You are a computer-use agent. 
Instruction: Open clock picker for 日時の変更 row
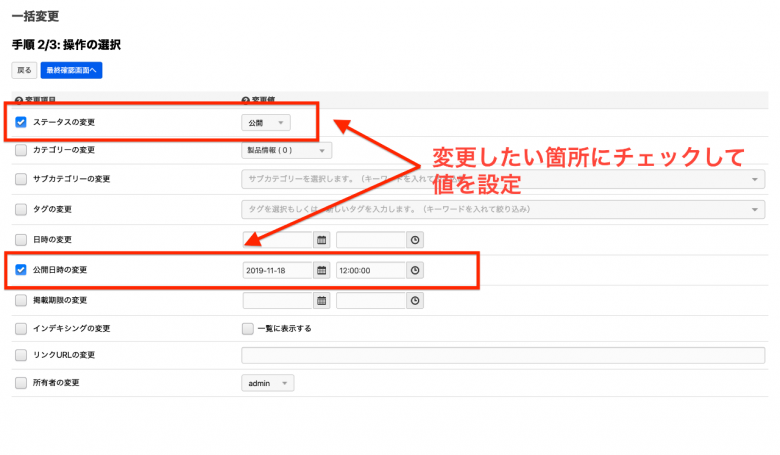pyautogui.click(x=415, y=240)
